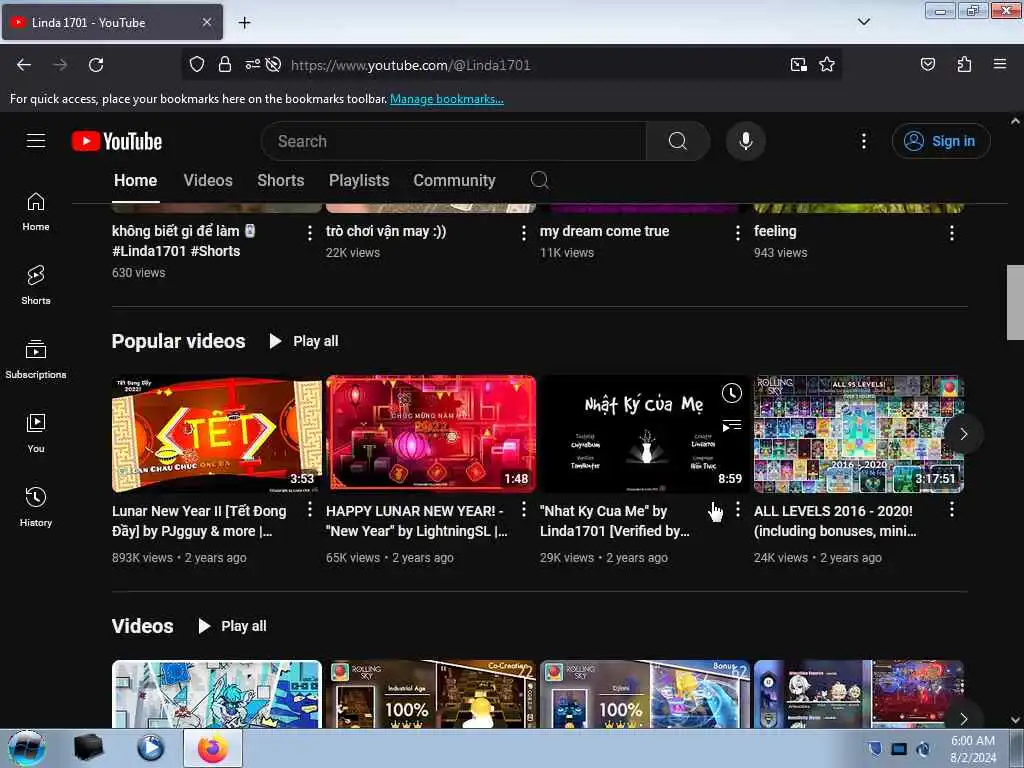Click Firefox in the taskbar
Viewport: 1024px width, 768px height.
[x=213, y=748]
